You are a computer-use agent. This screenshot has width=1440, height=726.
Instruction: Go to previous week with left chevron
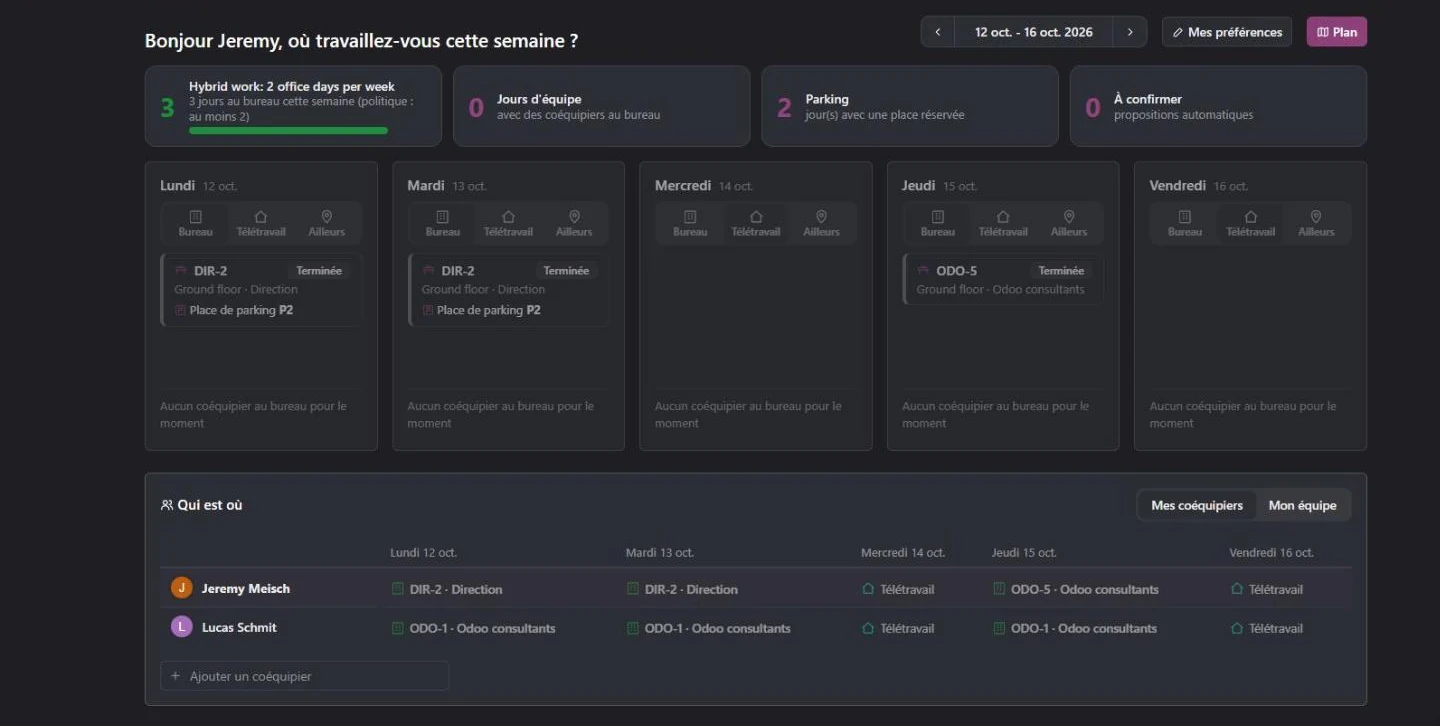coord(938,32)
